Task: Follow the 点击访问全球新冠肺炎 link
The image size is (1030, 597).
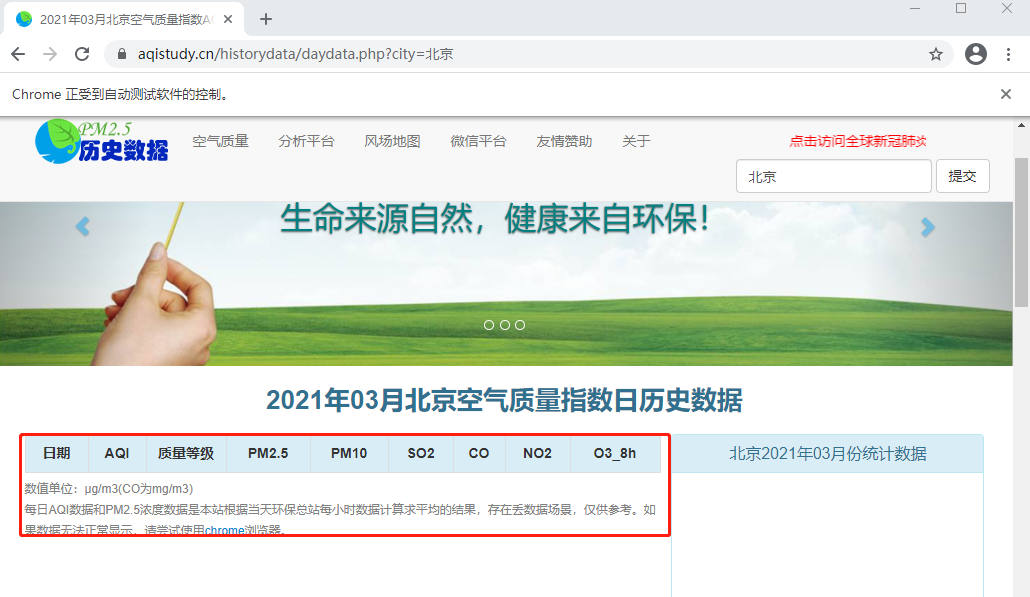Action: (858, 141)
